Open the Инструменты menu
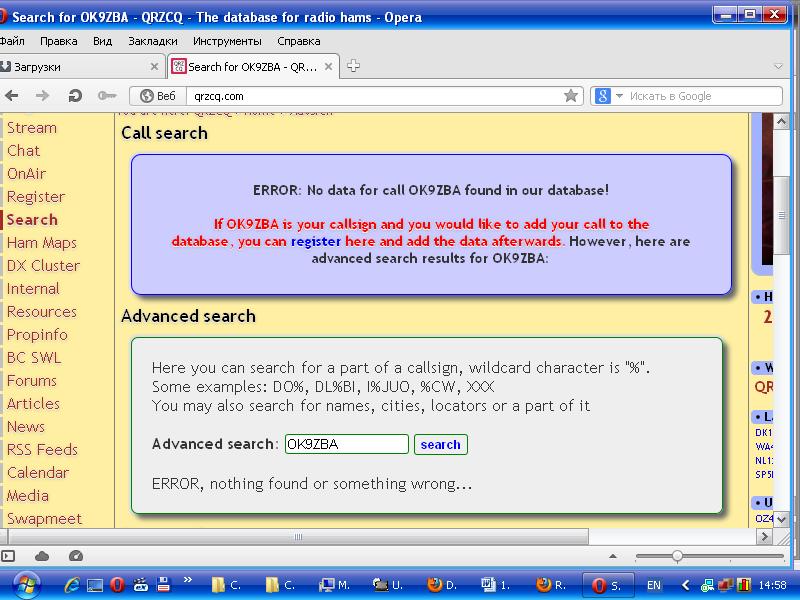Image resolution: width=800 pixels, height=600 pixels. pos(227,41)
